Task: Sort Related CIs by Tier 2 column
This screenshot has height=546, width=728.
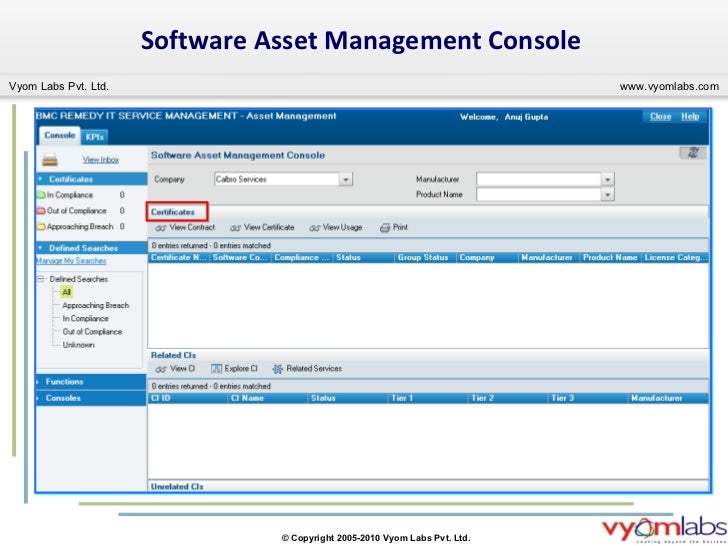Action: [x=507, y=398]
